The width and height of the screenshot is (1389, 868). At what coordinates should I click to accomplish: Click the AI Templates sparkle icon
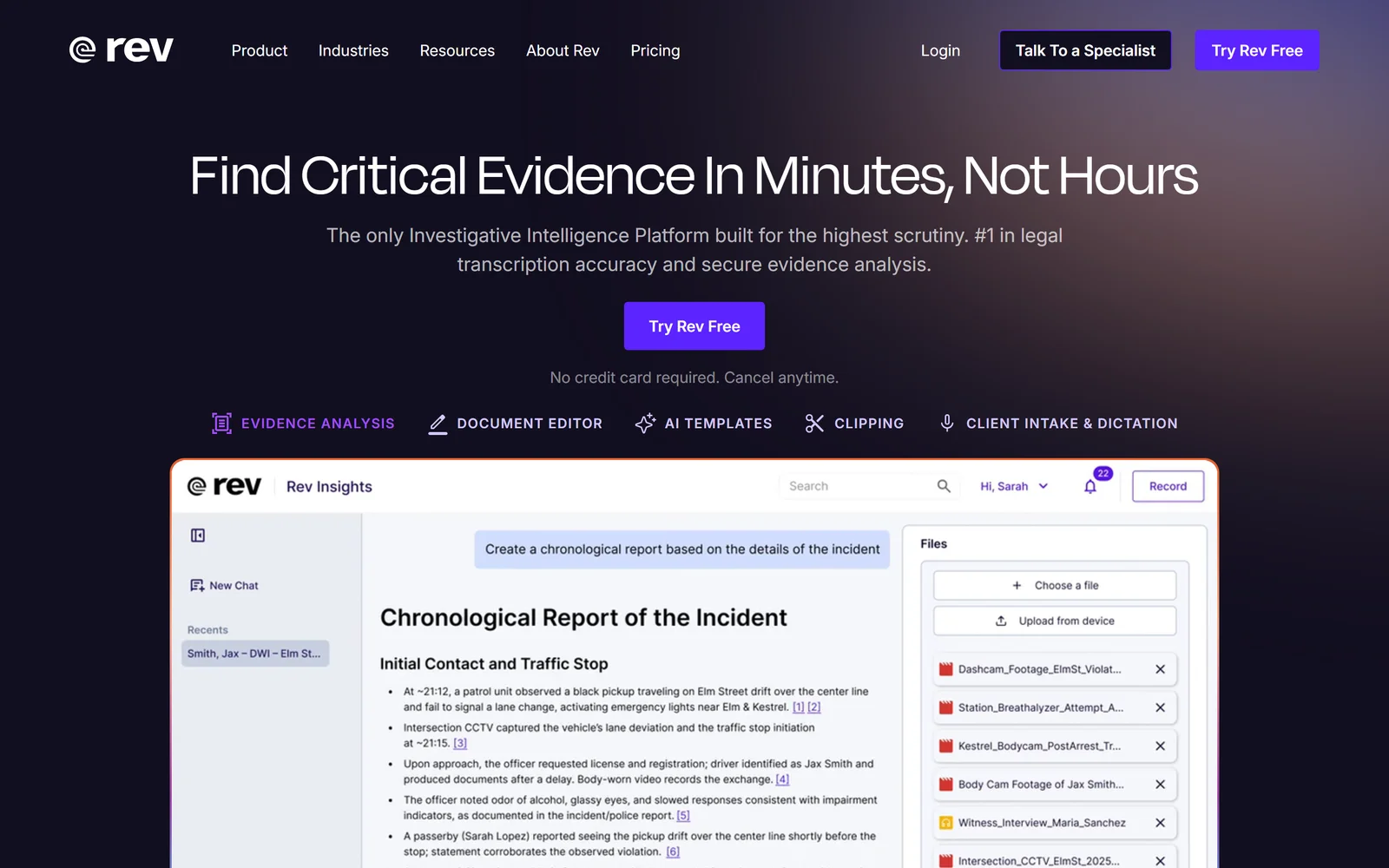[645, 424]
